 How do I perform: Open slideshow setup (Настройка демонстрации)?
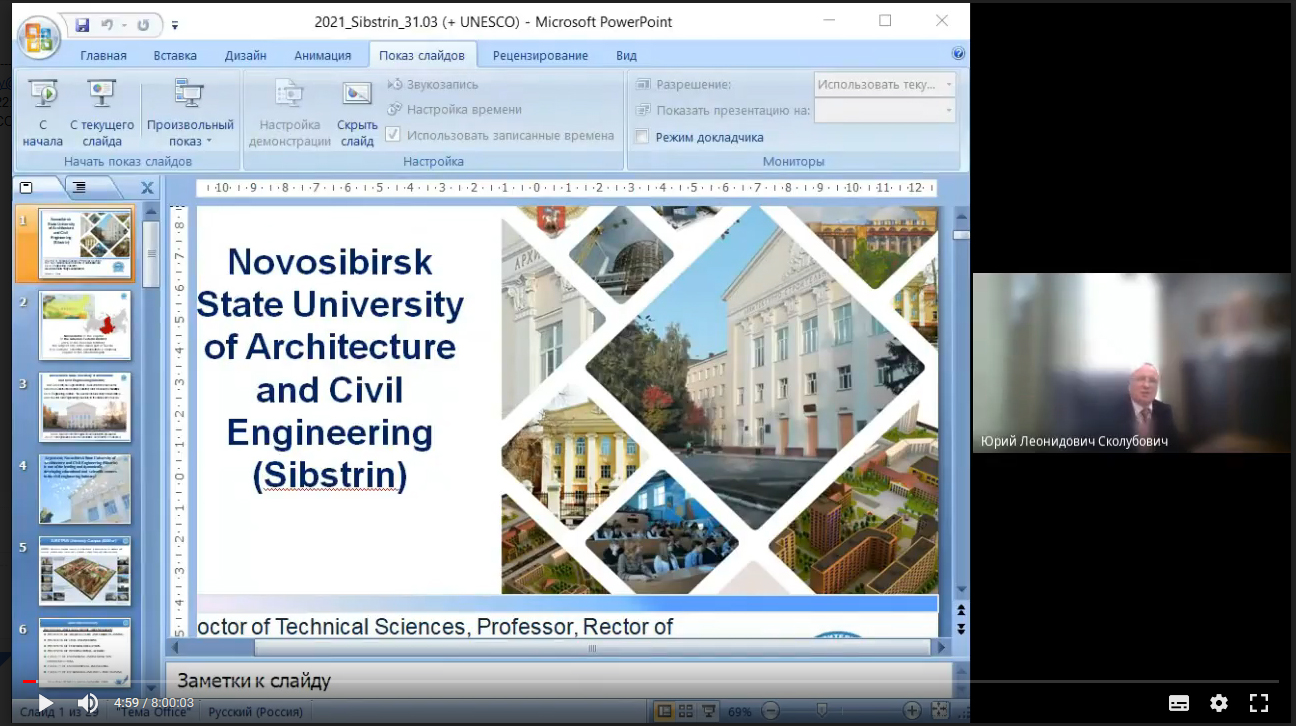point(290,113)
